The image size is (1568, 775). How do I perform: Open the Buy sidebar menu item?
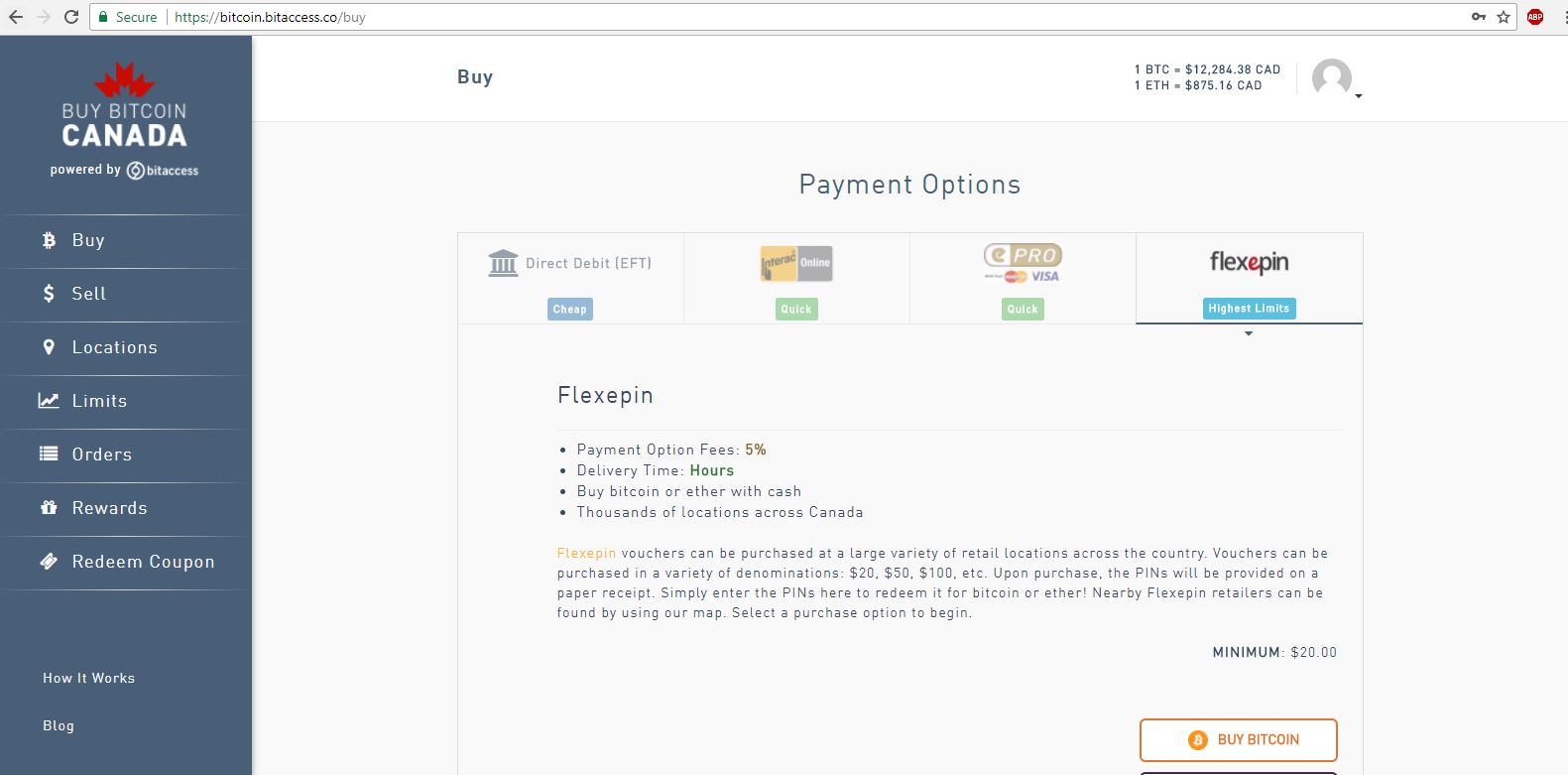126,241
